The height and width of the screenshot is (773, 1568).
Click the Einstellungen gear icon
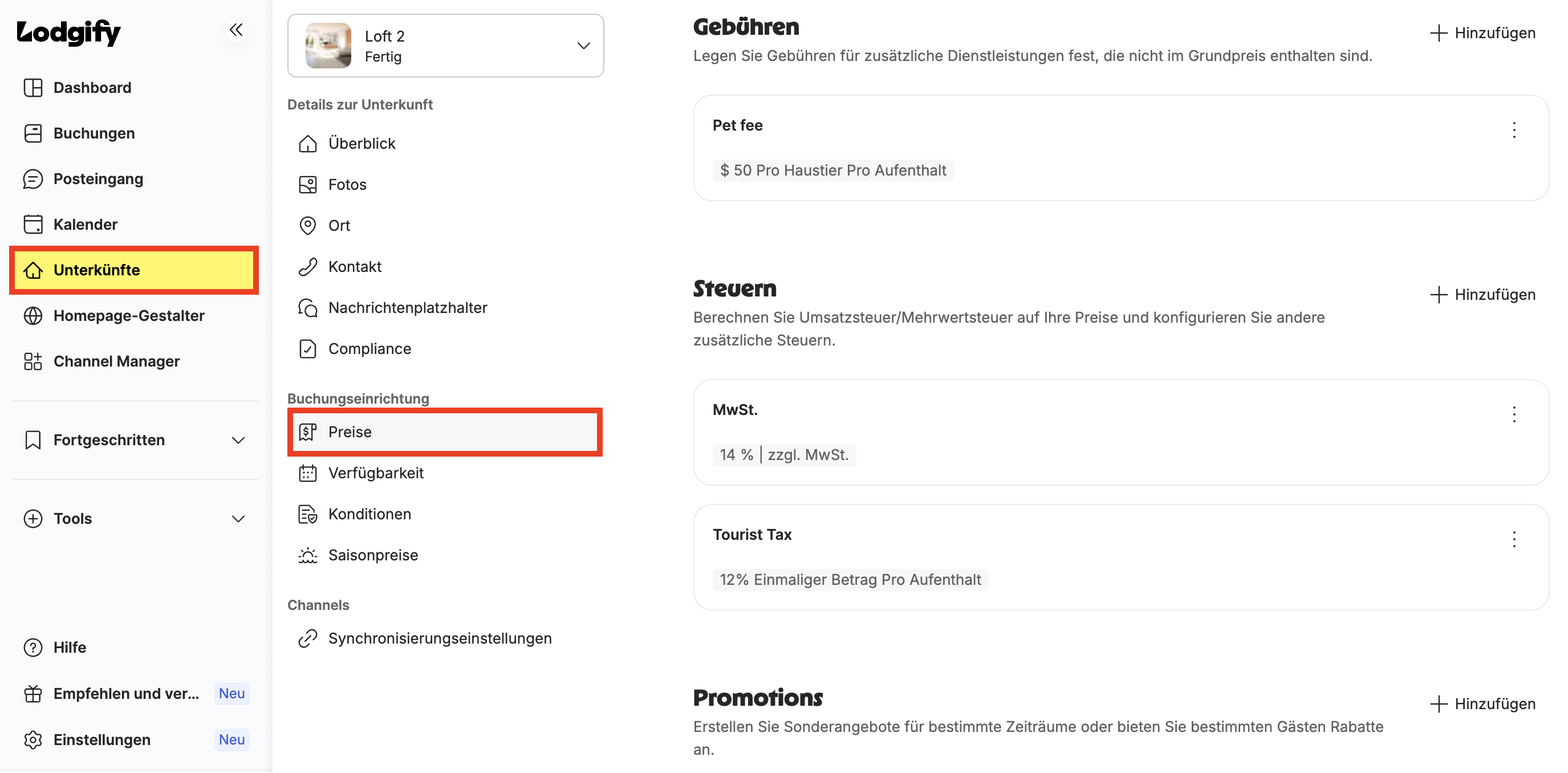pos(33,739)
